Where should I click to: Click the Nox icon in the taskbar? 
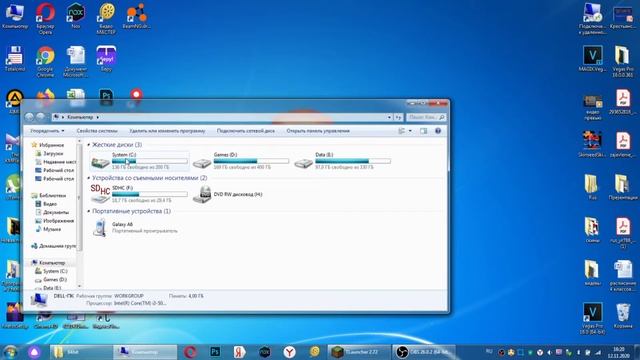pos(264,352)
